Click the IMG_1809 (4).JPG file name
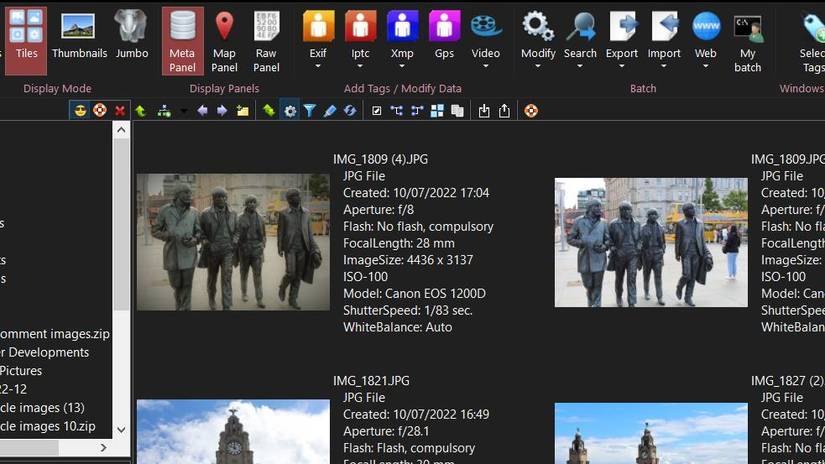Image resolution: width=825 pixels, height=464 pixels. [380, 159]
